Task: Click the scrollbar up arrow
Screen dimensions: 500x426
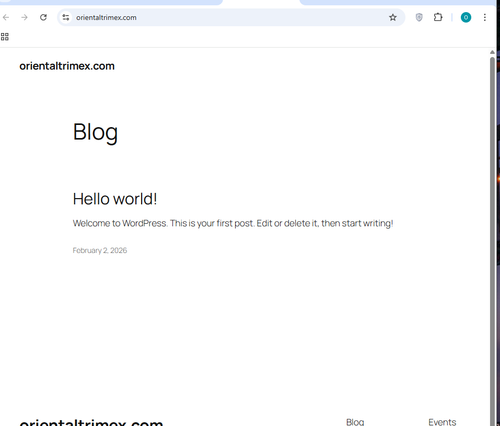Action: pyautogui.click(x=492, y=52)
